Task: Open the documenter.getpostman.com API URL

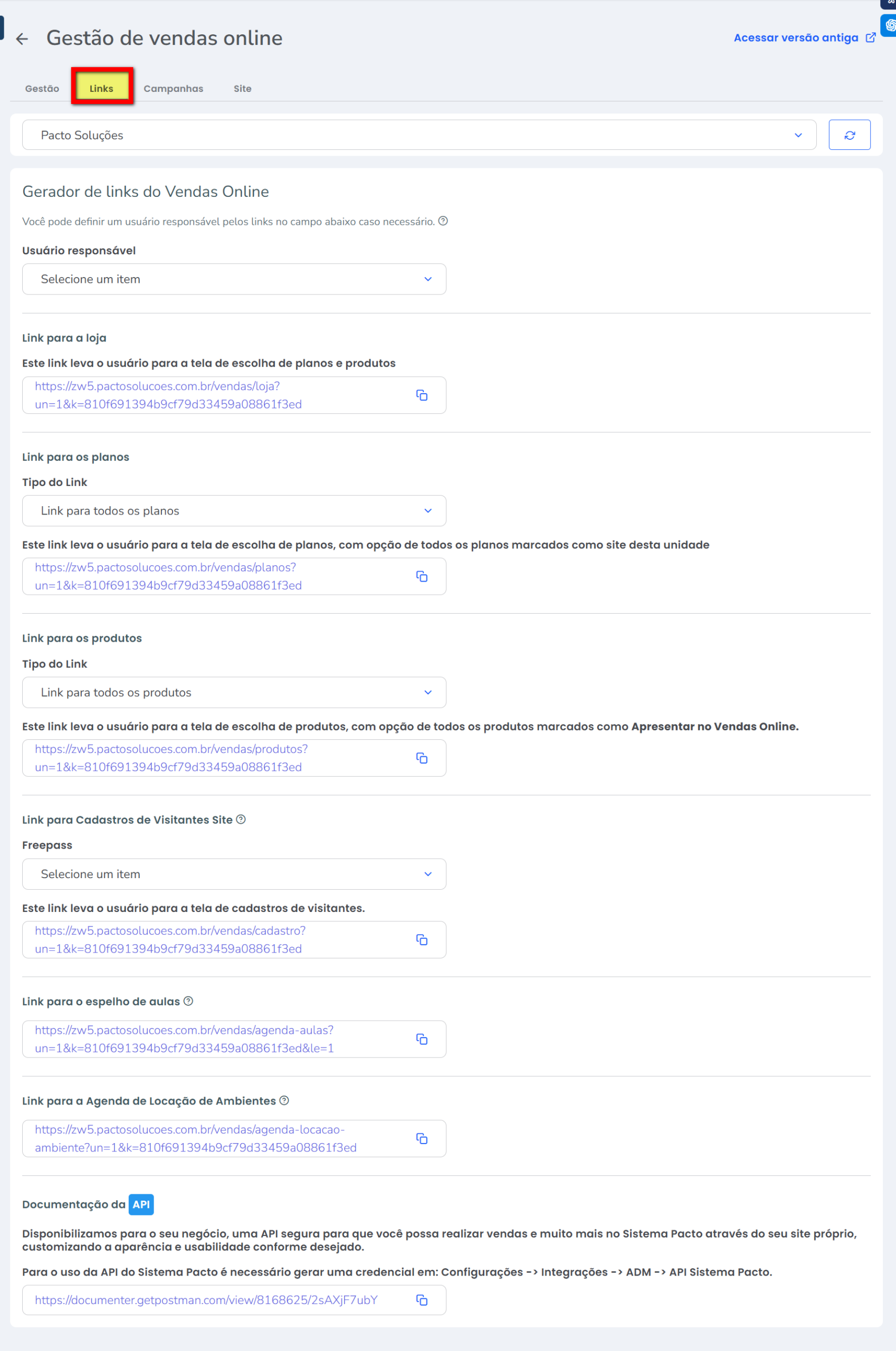Action: coord(206,1301)
